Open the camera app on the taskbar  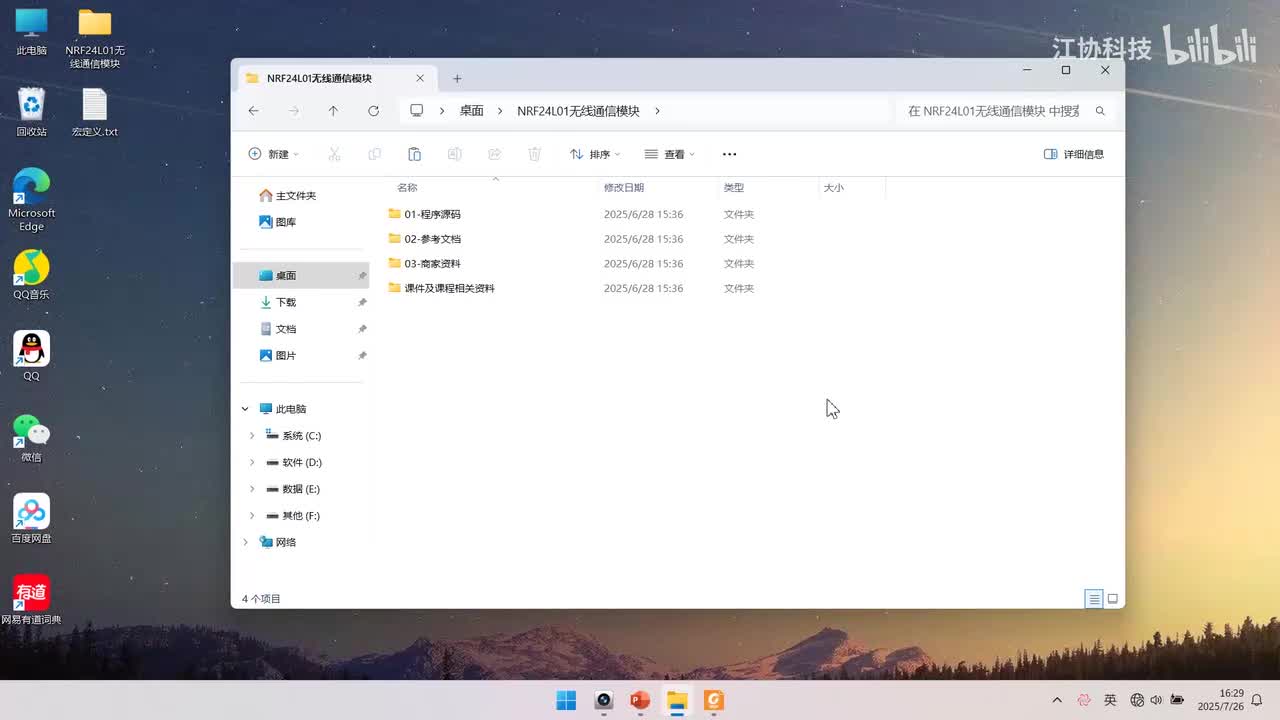pyautogui.click(x=603, y=700)
